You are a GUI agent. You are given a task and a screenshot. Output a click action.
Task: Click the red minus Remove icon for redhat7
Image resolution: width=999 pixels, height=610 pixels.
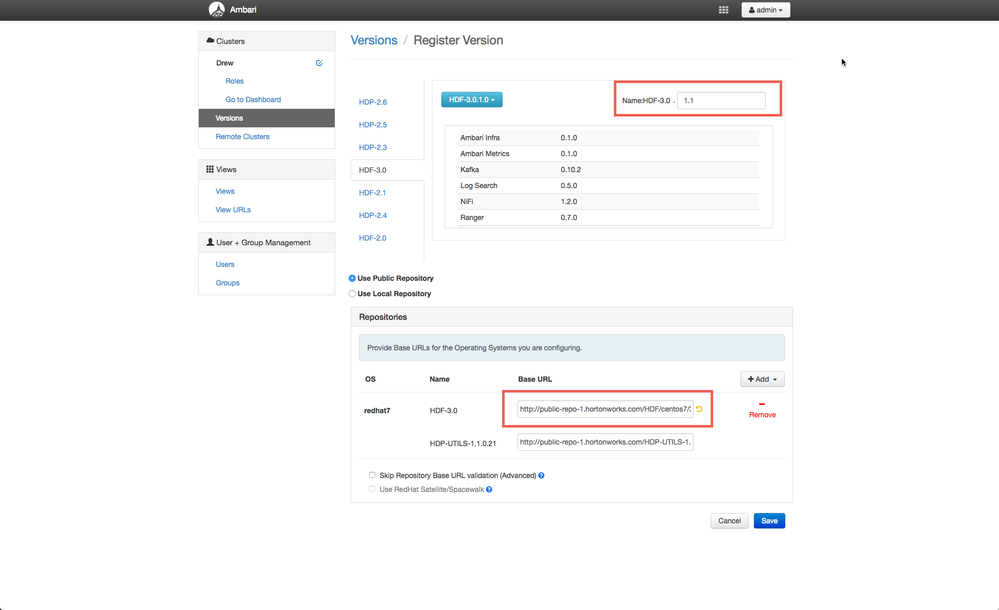[761, 404]
